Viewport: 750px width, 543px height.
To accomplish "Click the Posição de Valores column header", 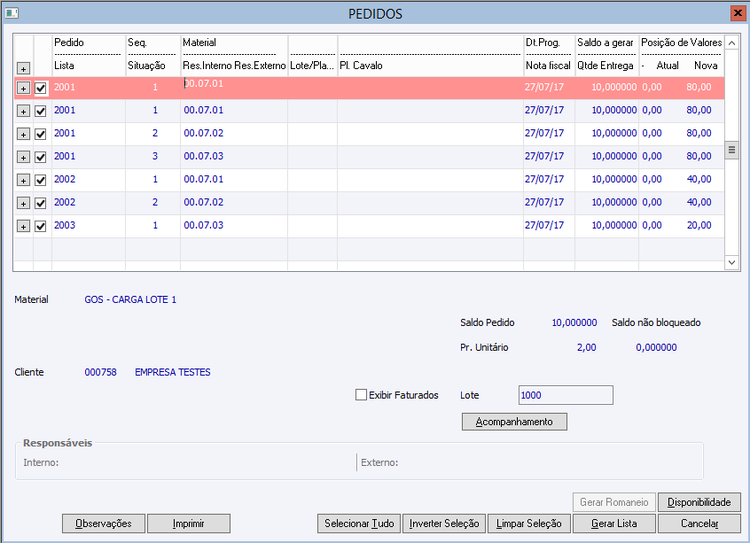I will pos(681,43).
